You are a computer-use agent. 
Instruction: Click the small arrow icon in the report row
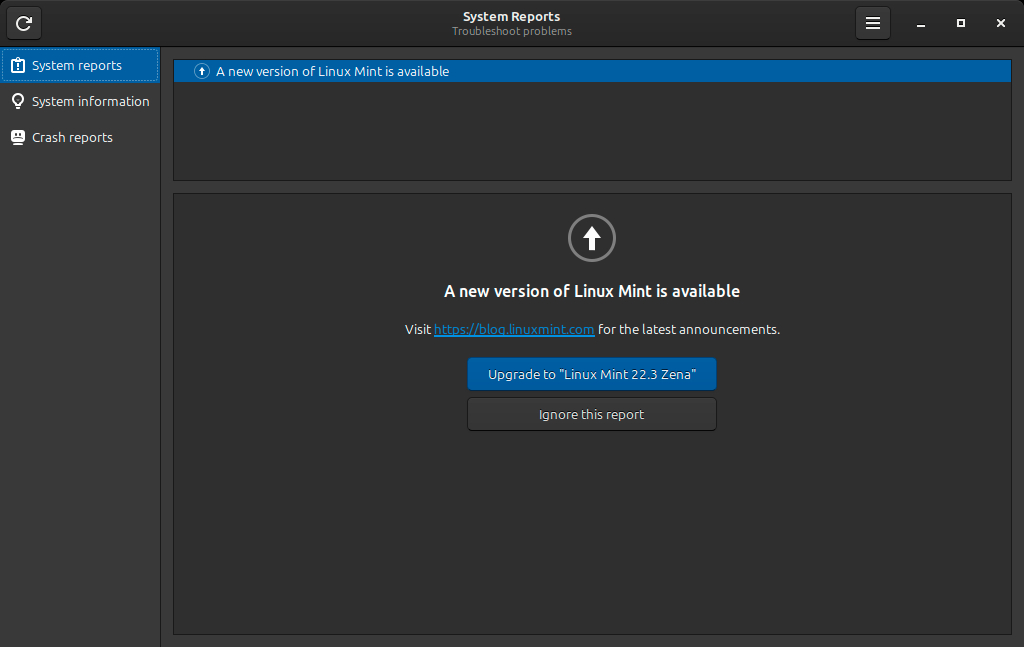pos(202,72)
